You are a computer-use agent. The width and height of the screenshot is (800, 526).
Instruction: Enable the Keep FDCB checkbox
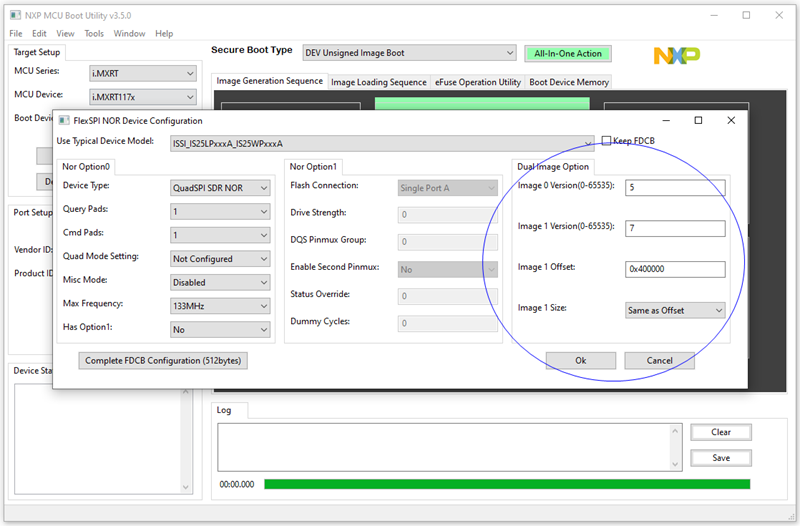[x=606, y=140]
